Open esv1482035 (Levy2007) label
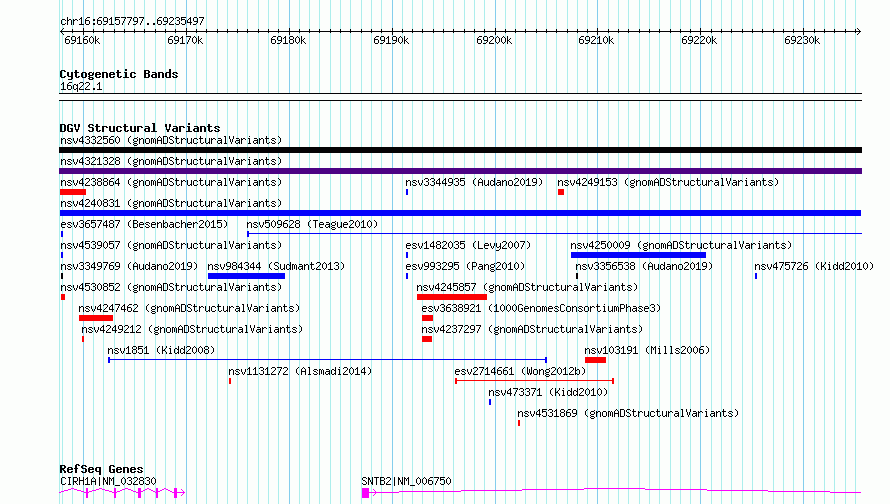This screenshot has height=504, width=890. (x=468, y=245)
